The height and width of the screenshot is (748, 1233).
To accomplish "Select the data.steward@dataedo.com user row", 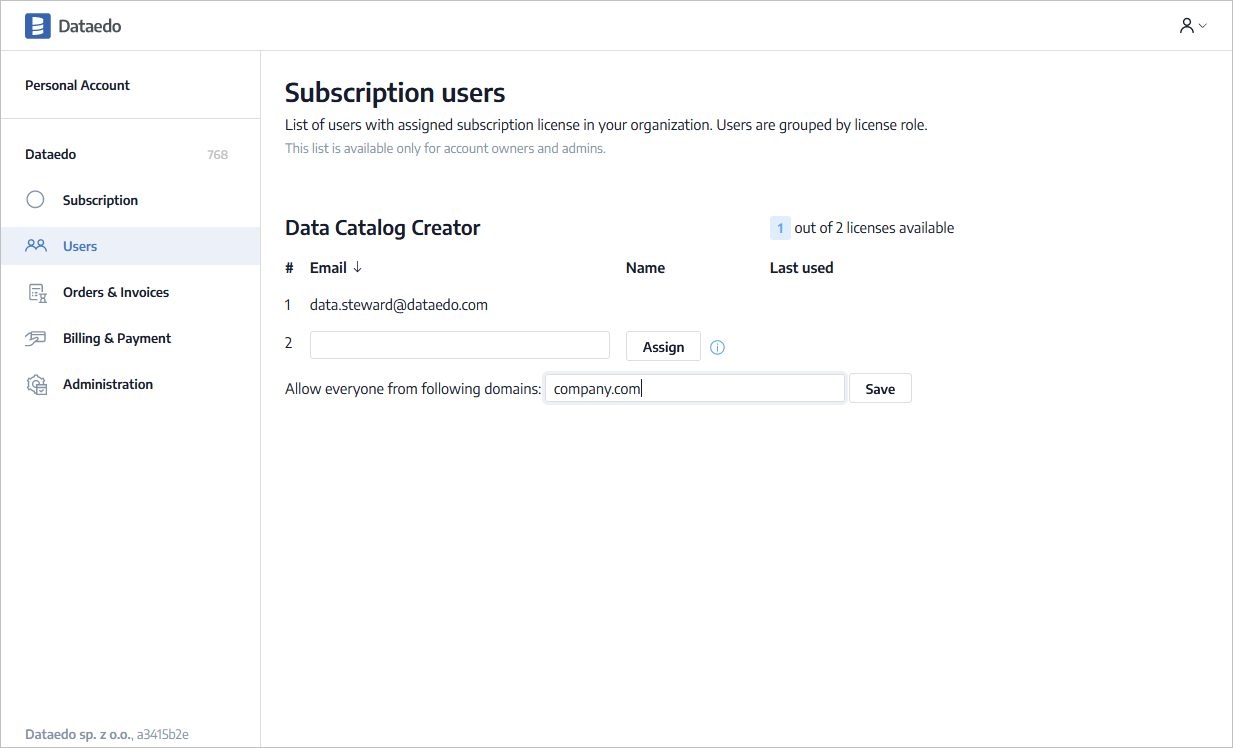I will (x=399, y=305).
